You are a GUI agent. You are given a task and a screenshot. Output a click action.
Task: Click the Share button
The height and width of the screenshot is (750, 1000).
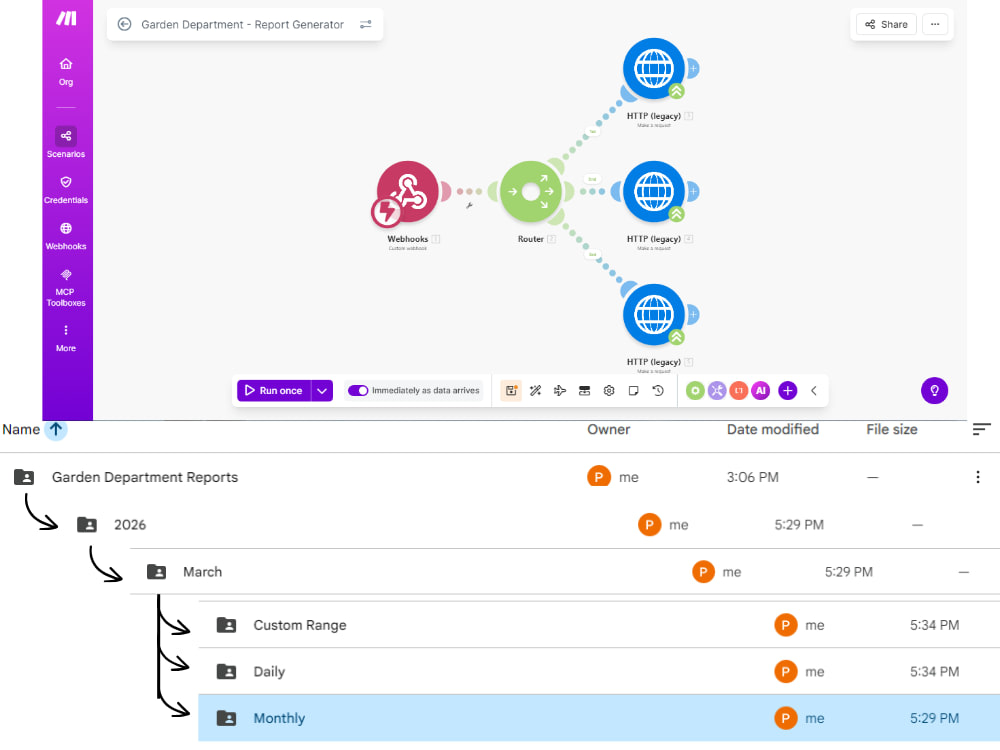[x=886, y=24]
